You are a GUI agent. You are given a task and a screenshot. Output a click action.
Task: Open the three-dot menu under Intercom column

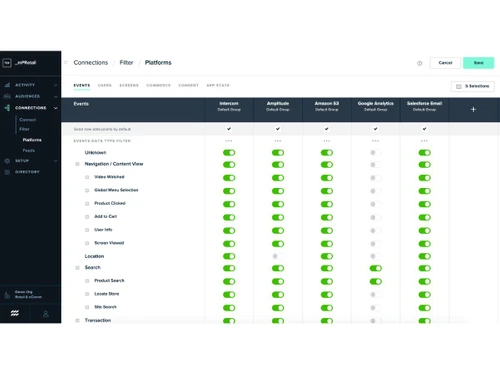tap(229, 141)
